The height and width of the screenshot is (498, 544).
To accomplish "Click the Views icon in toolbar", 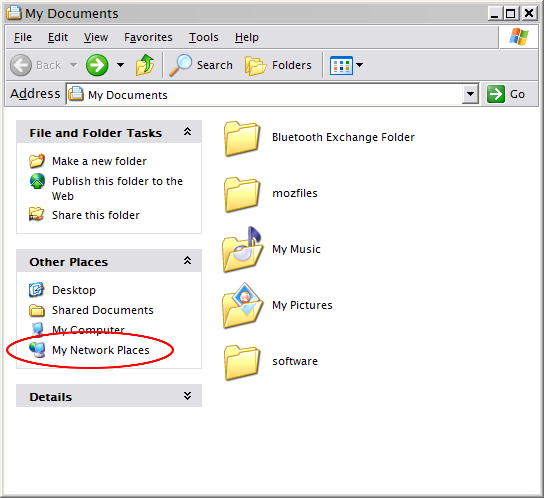I will click(341, 65).
